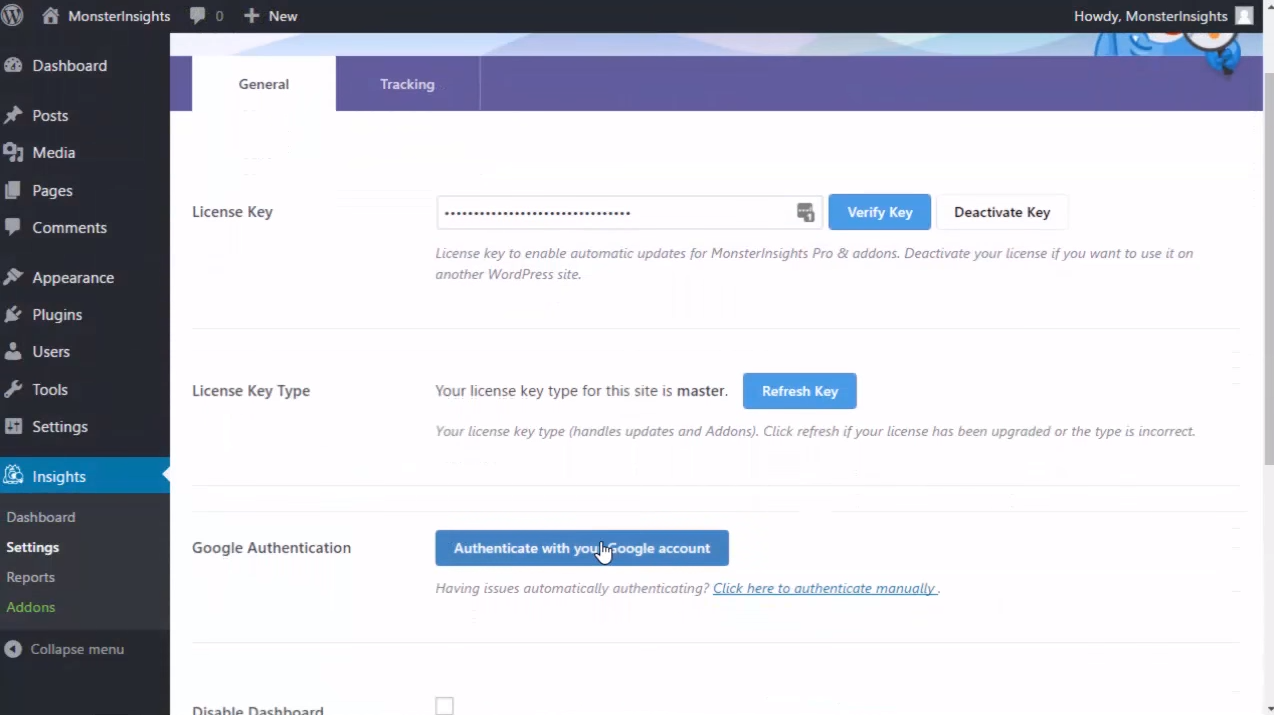Click the Comments bubble icon in sidebar

[13, 227]
